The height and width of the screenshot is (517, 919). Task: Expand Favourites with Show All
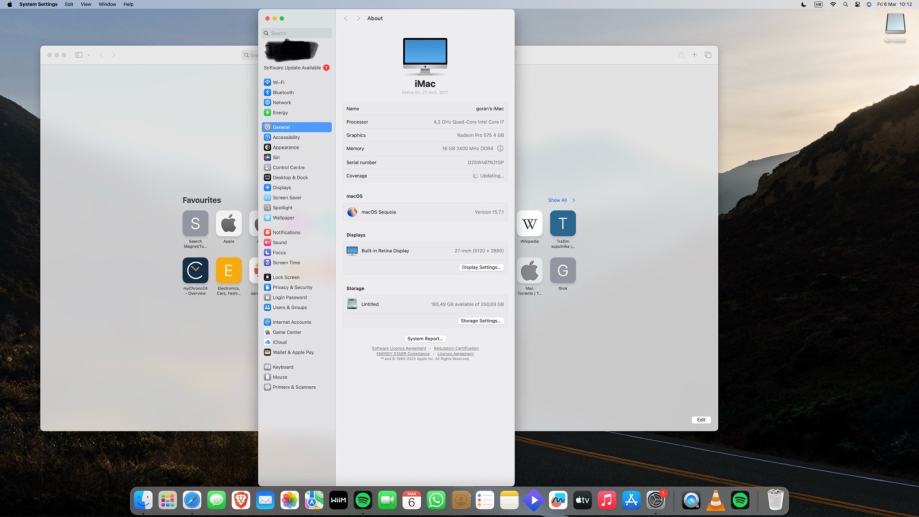560,200
